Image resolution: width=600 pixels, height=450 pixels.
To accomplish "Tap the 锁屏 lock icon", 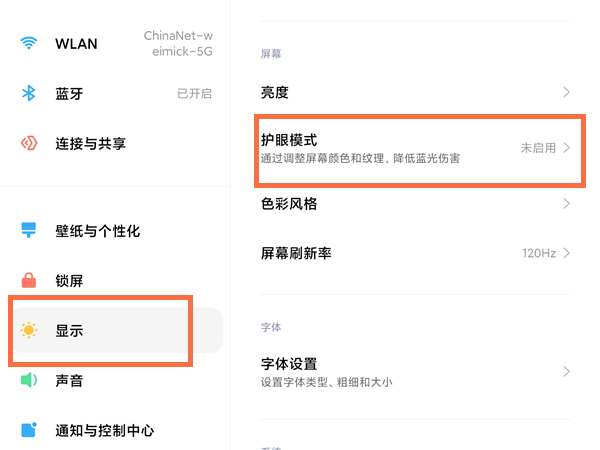I will point(29,281).
